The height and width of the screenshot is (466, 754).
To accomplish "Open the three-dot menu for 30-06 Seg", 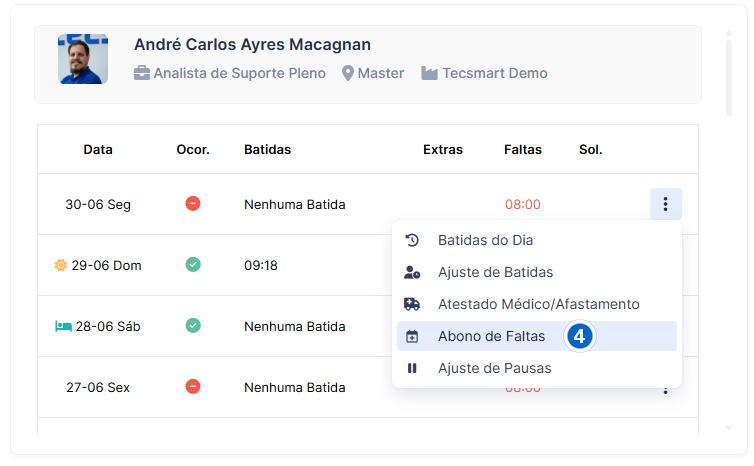I will click(x=666, y=204).
